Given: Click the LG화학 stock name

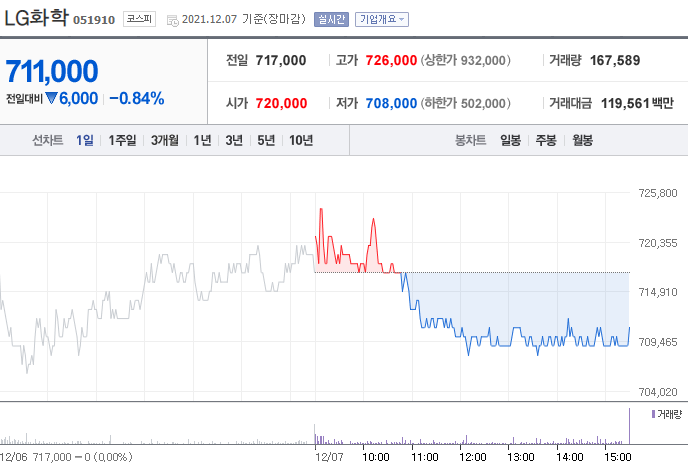Looking at the screenshot, I should click(x=36, y=18).
